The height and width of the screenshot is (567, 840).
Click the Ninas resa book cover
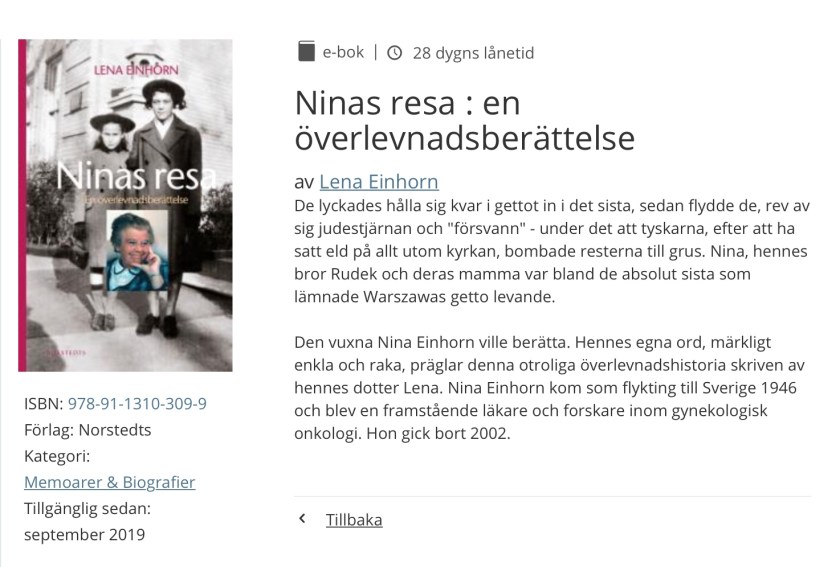125,205
